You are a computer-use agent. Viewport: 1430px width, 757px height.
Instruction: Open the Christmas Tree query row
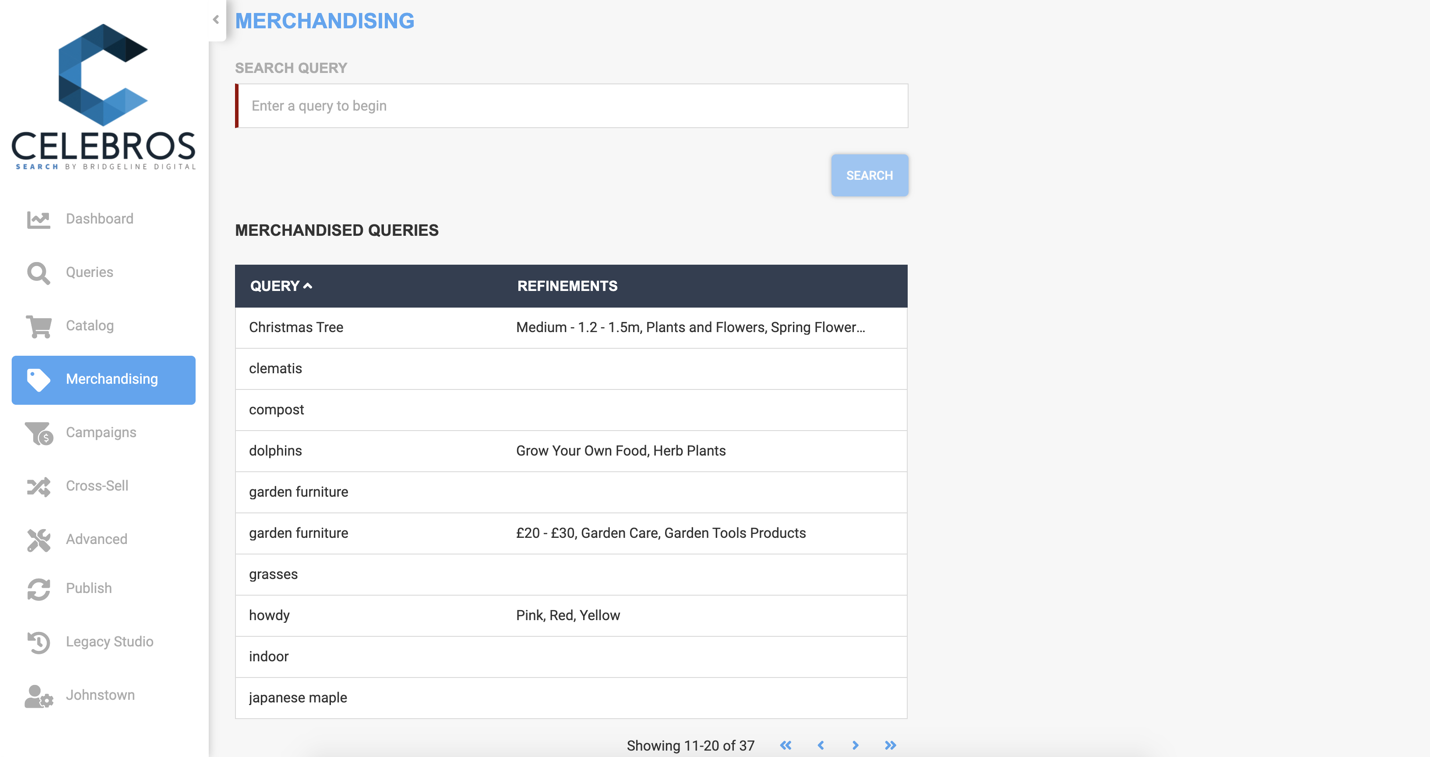pos(571,328)
